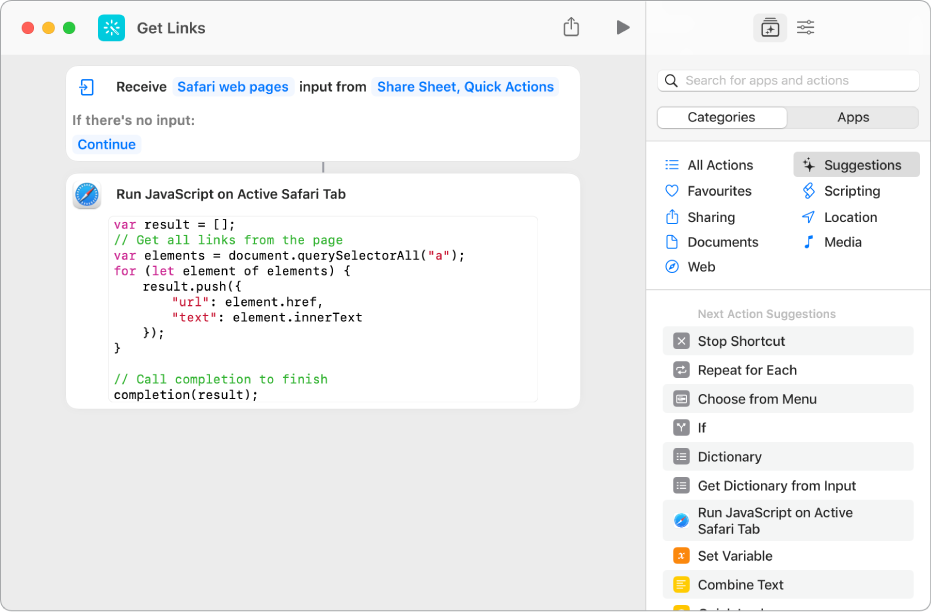Click inside the JavaScript code editor
Screen dimensions: 931x612
coord(322,310)
